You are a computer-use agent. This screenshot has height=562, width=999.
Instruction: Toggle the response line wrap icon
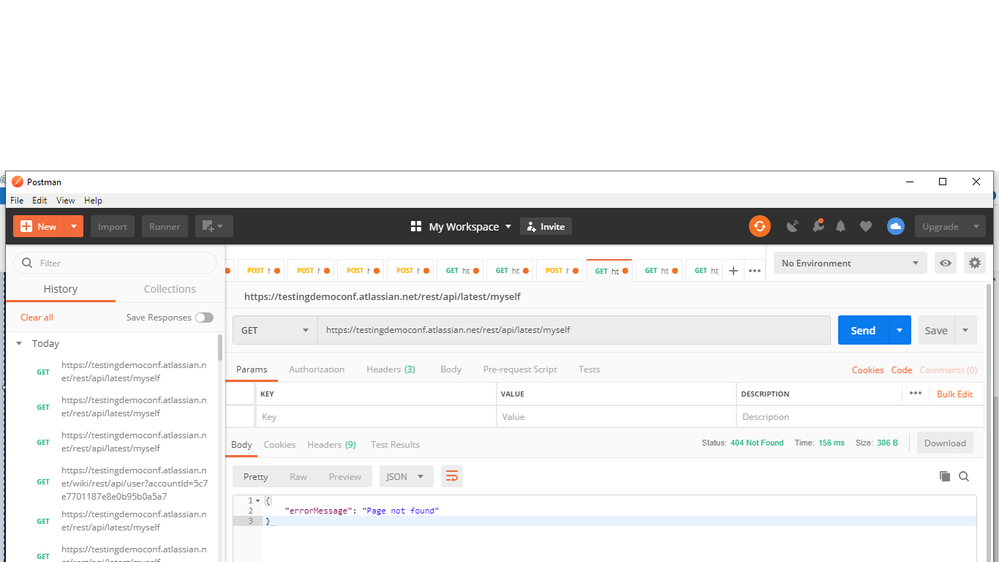452,476
